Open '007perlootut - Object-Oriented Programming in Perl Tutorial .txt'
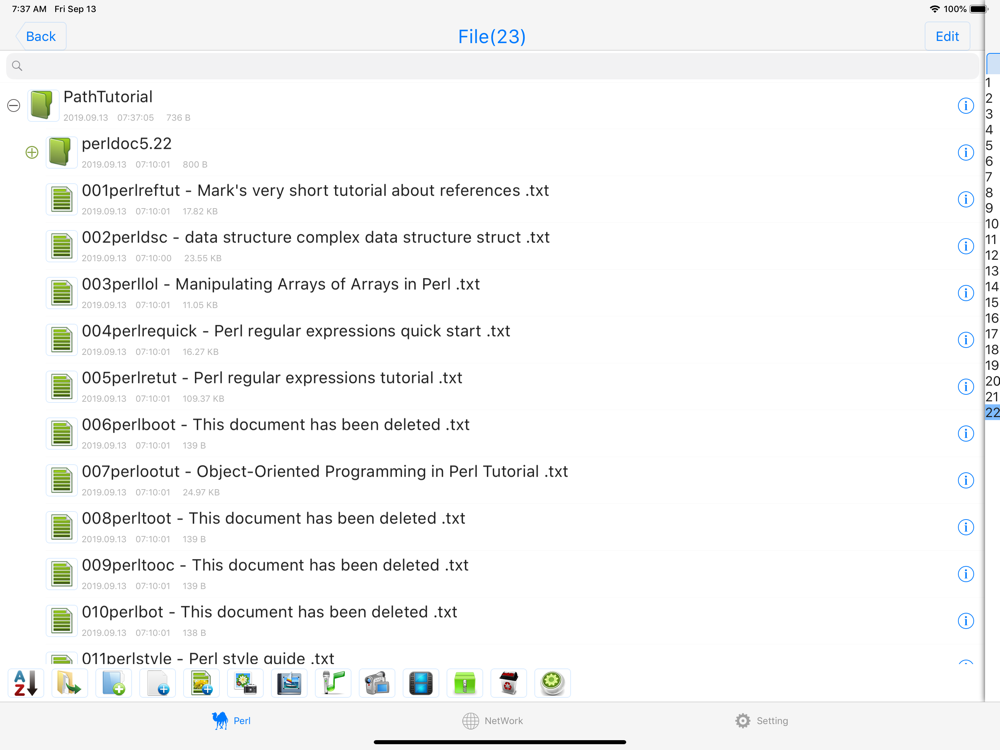This screenshot has width=1000, height=750. click(x=491, y=480)
